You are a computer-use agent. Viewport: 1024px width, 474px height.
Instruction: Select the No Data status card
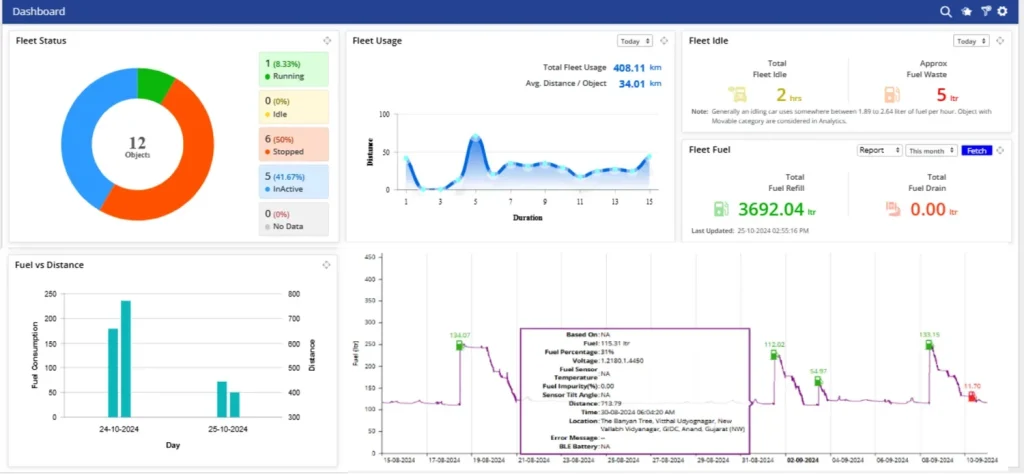294,219
